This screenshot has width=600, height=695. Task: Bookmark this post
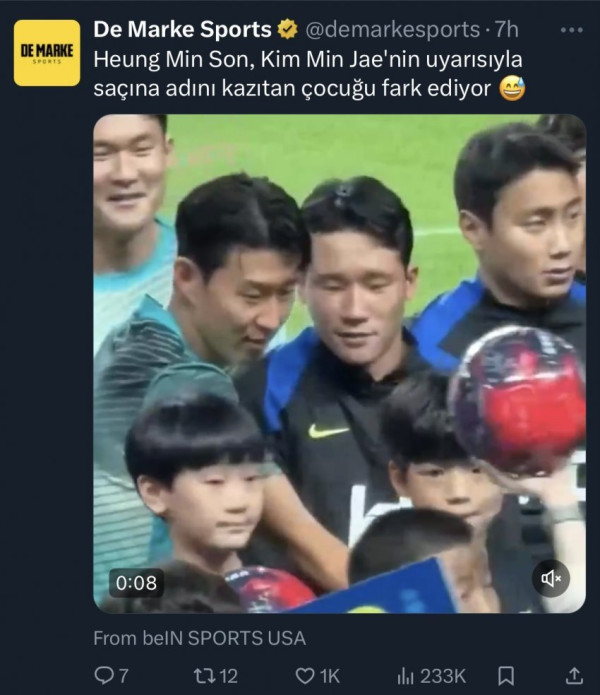[x=506, y=676]
